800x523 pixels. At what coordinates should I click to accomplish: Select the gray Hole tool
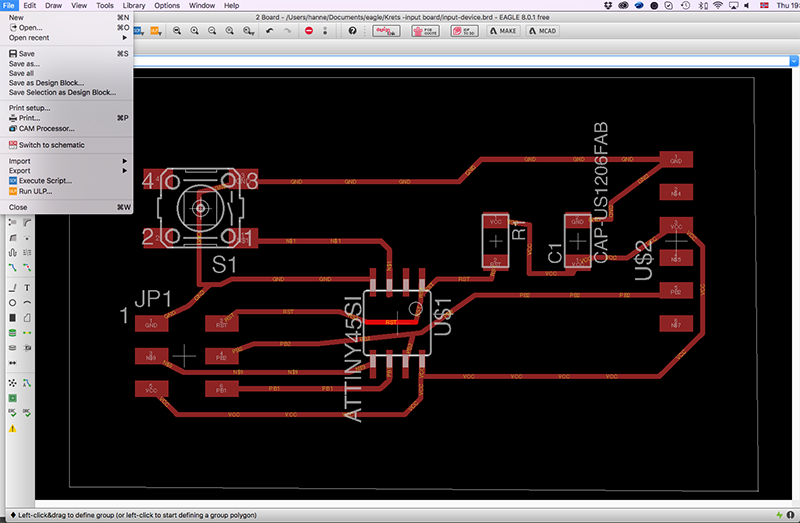click(13, 348)
